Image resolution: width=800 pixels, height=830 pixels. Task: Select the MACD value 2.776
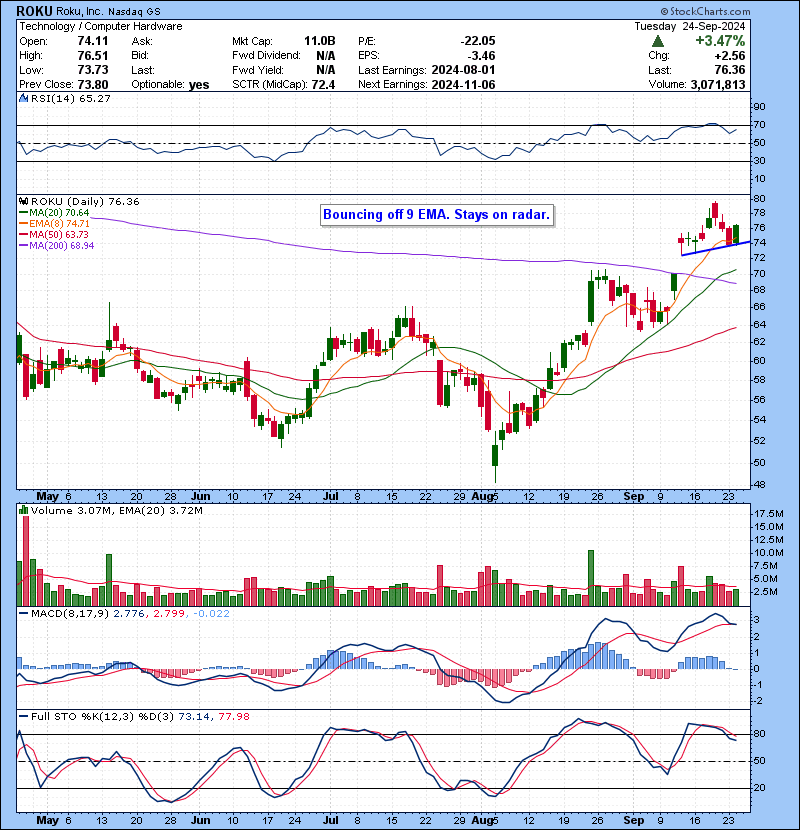[129, 614]
